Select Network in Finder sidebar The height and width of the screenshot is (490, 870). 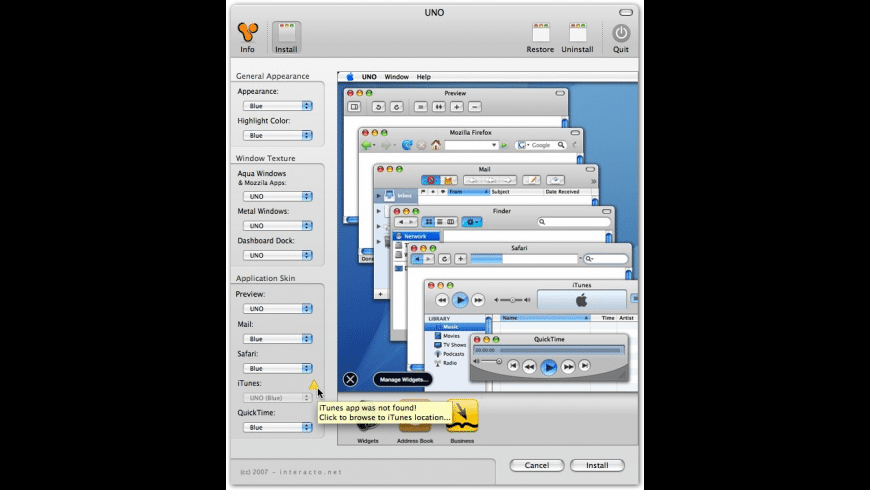[x=415, y=236]
